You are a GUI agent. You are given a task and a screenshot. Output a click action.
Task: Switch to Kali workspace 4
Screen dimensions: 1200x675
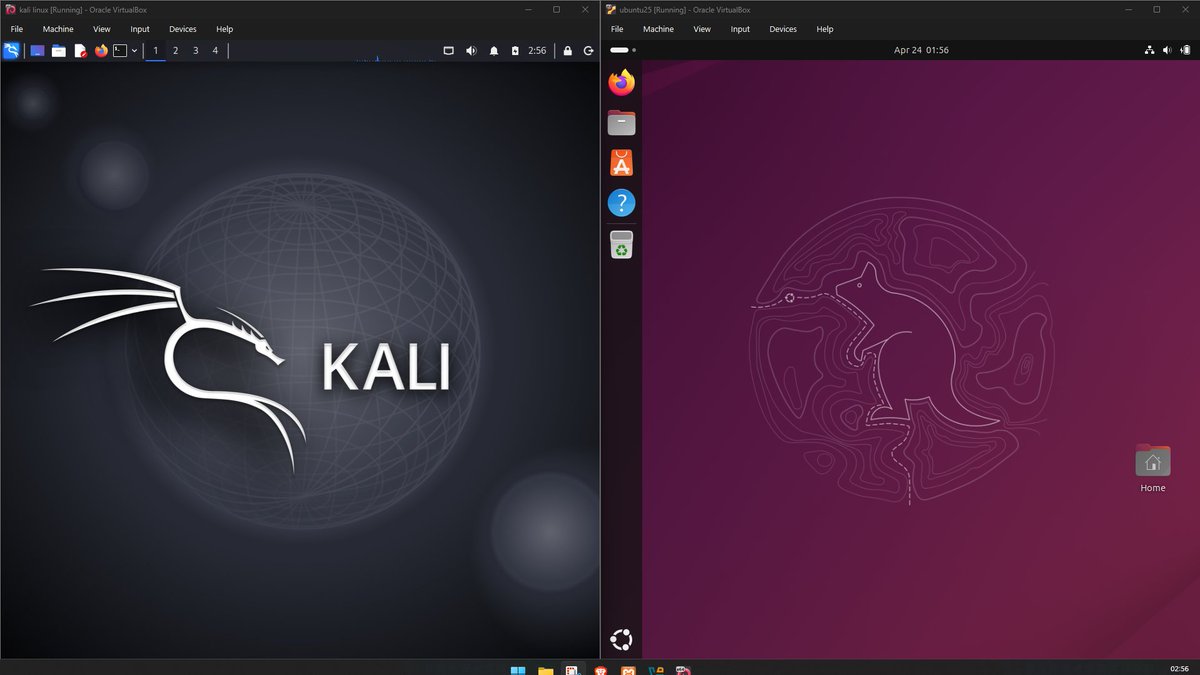(215, 50)
